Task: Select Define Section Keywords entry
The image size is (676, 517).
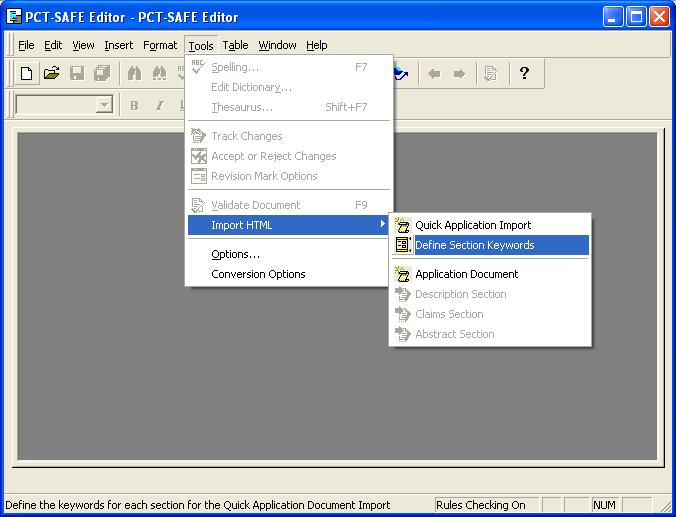Action: click(491, 245)
